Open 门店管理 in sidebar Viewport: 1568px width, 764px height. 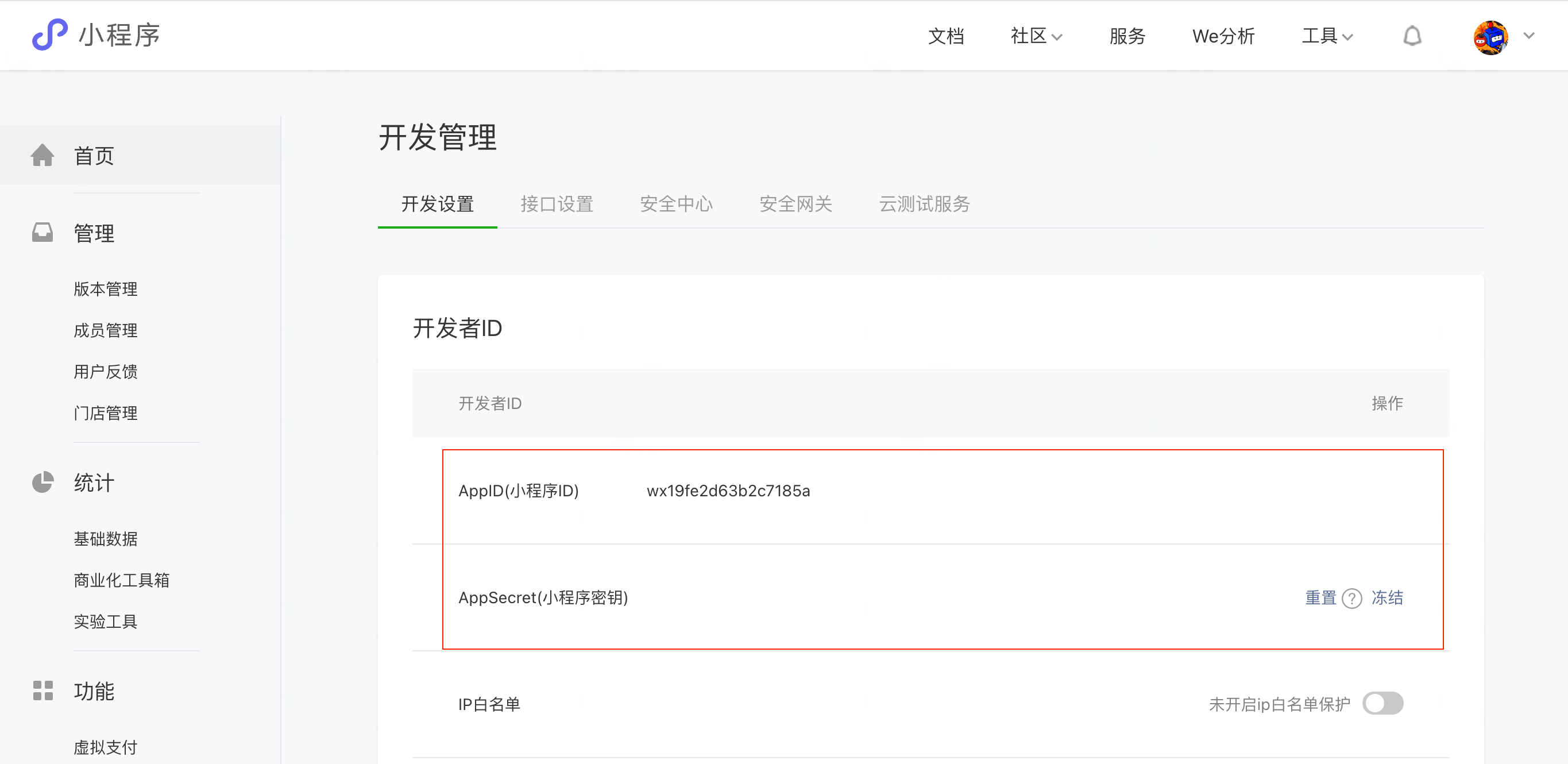click(106, 413)
